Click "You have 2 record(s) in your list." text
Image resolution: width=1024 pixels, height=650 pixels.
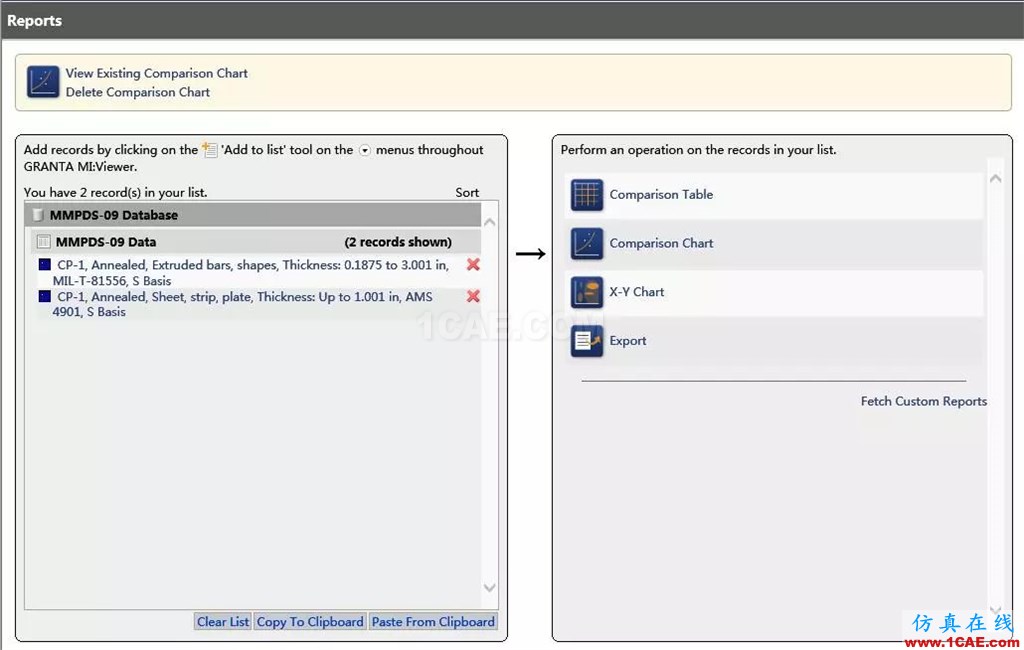(116, 193)
